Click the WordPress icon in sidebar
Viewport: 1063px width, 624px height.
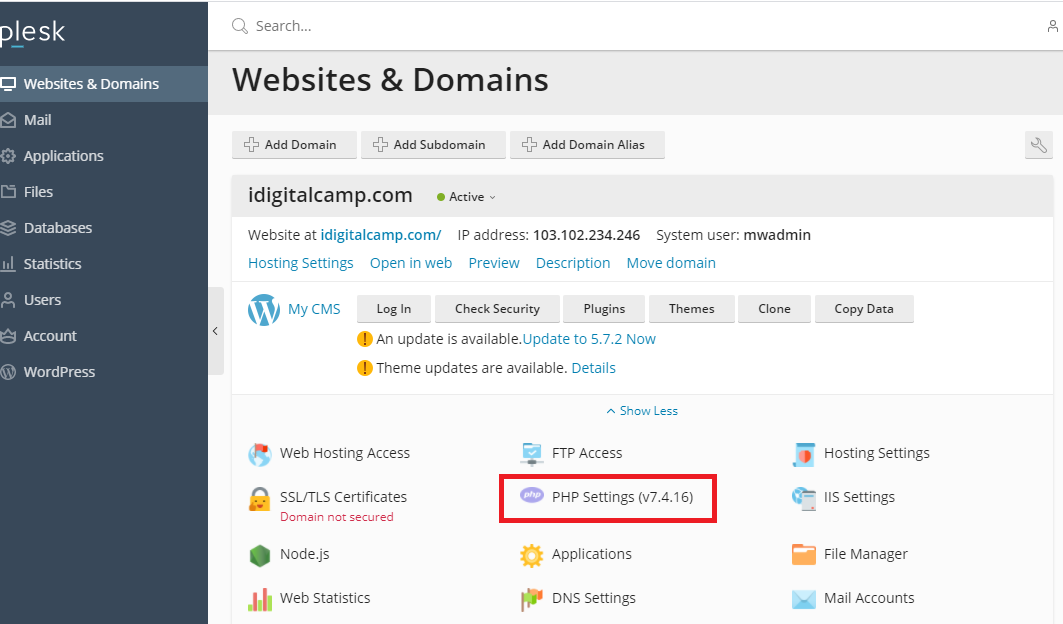8,372
